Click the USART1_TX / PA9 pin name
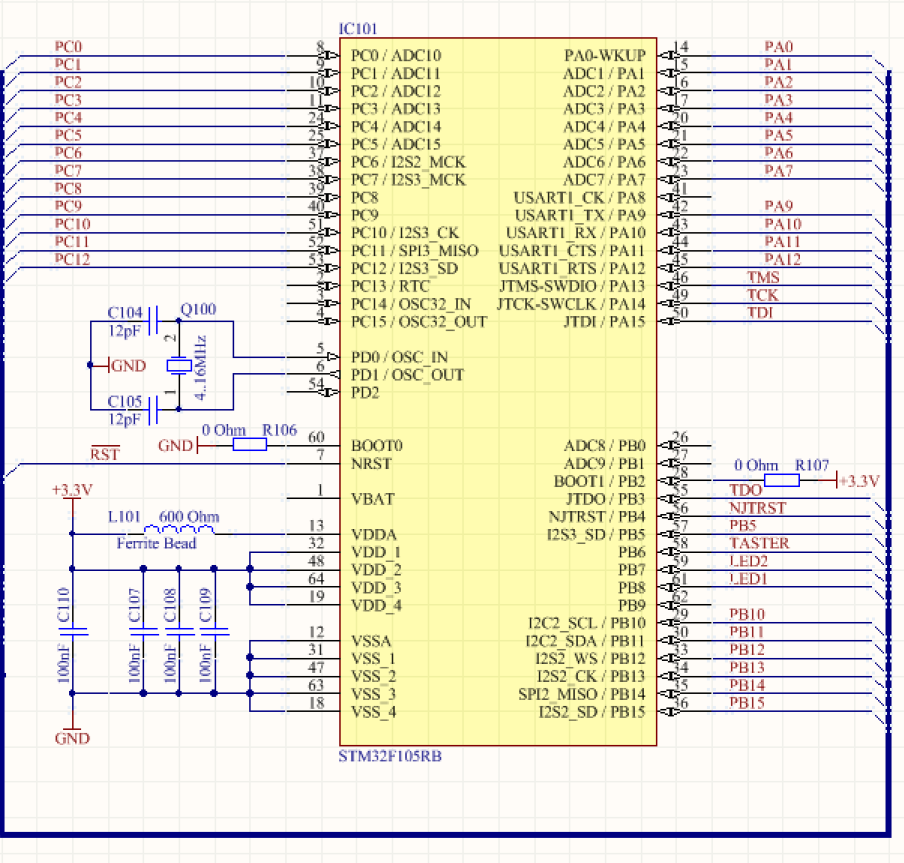The width and height of the screenshot is (904, 863). pyautogui.click(x=580, y=215)
